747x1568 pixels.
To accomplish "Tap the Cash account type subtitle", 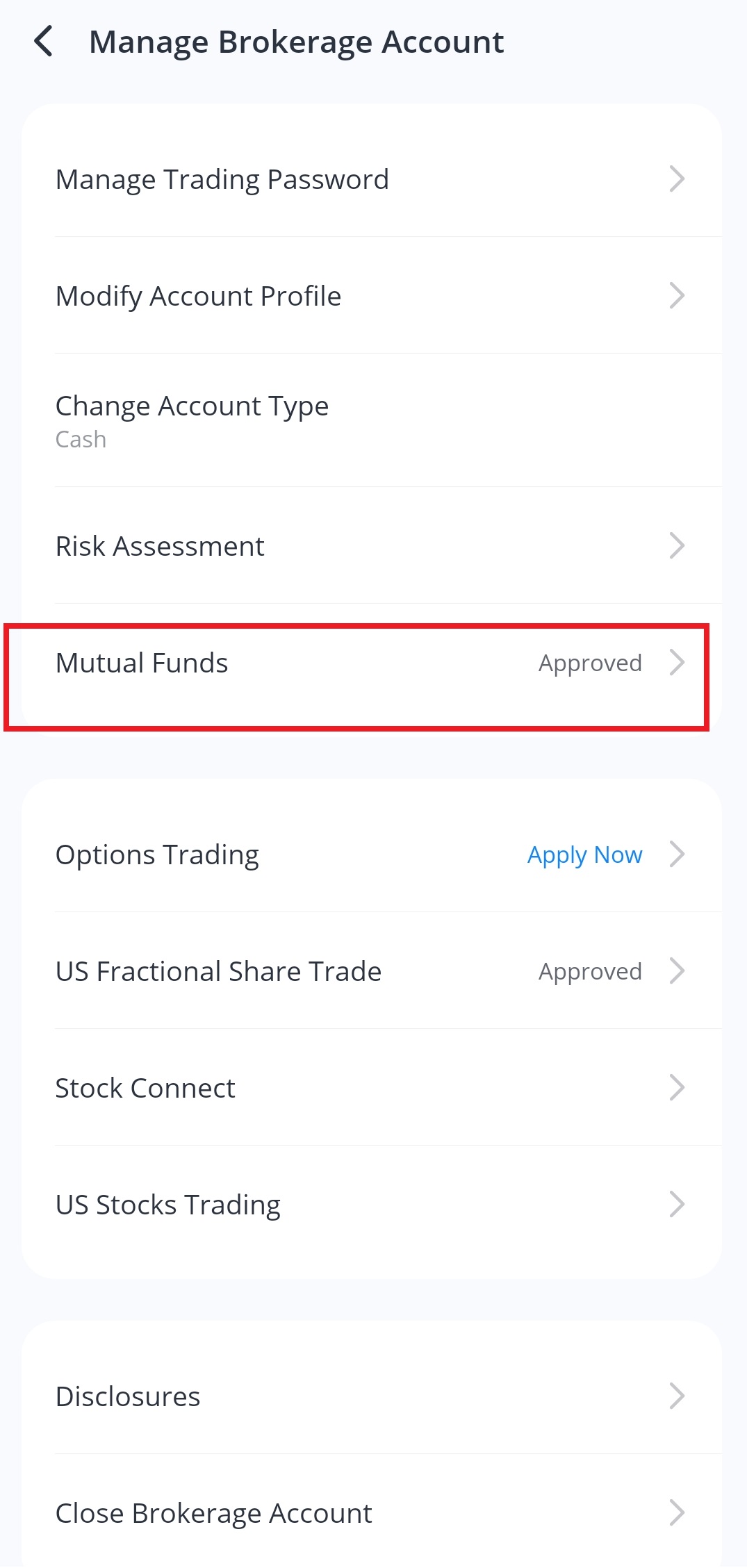I will (x=81, y=440).
